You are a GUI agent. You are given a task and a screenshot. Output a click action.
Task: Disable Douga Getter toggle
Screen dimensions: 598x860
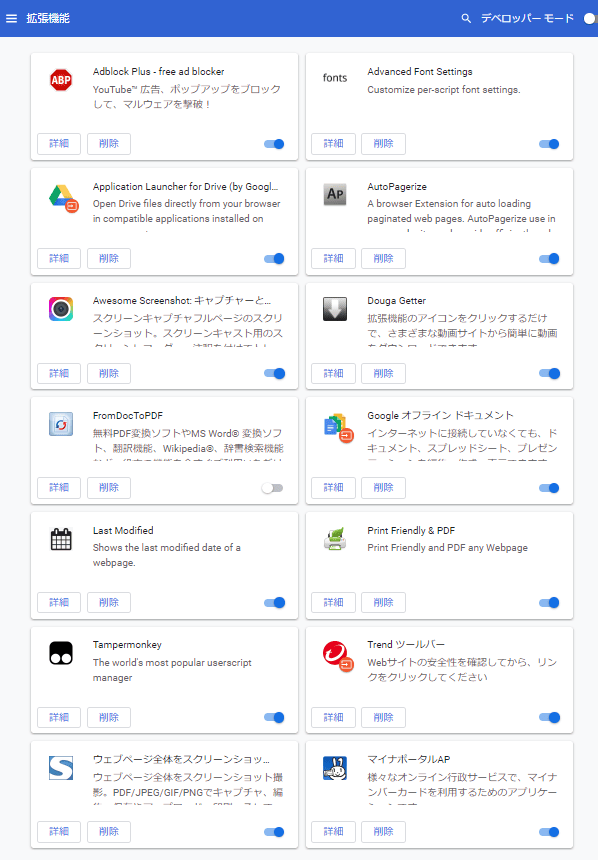549,374
